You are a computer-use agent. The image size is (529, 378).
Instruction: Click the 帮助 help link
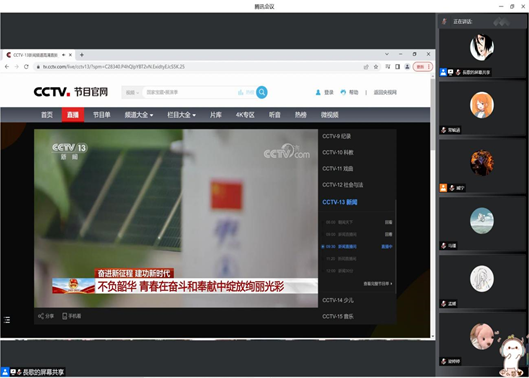click(354, 92)
